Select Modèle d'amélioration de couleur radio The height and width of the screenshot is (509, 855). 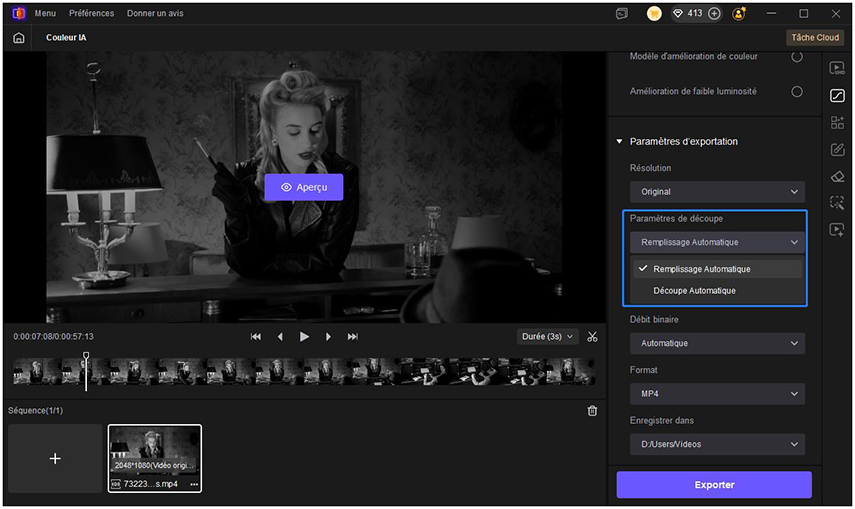click(x=797, y=56)
